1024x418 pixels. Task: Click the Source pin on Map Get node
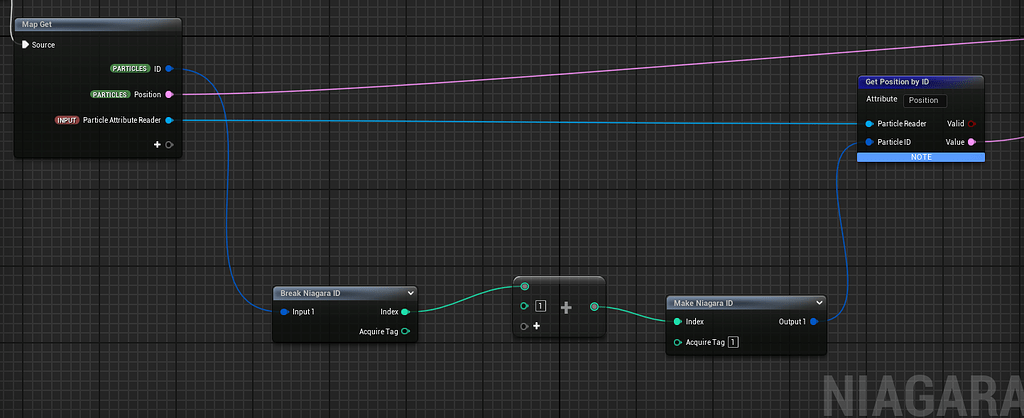click(x=26, y=45)
